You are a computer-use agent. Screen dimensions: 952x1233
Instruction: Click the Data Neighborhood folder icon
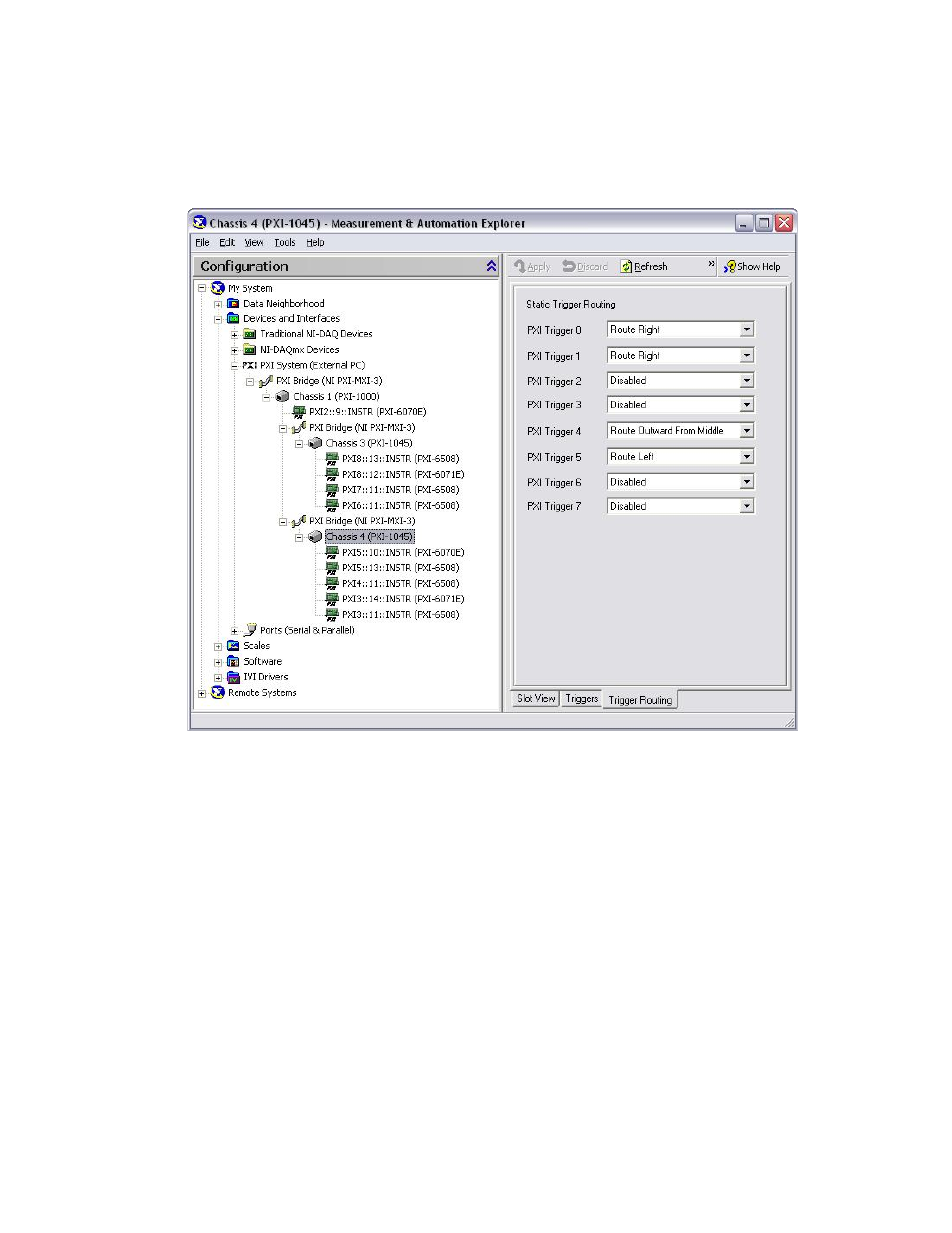[x=234, y=304]
